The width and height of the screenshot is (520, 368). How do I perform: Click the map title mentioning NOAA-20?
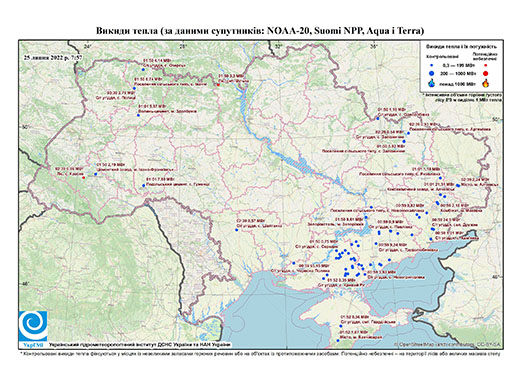point(260,31)
